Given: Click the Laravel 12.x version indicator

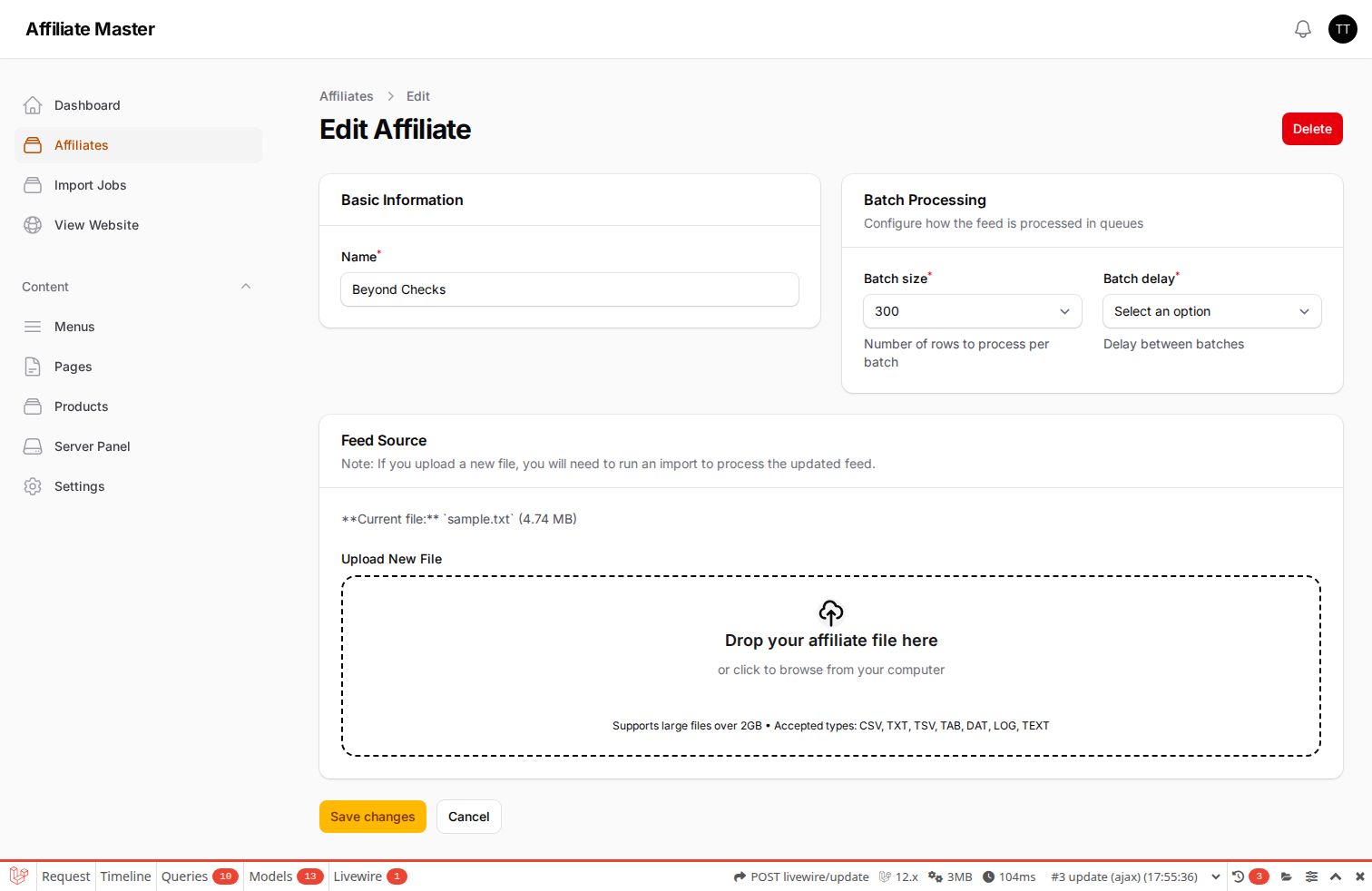Looking at the screenshot, I should coord(898,876).
